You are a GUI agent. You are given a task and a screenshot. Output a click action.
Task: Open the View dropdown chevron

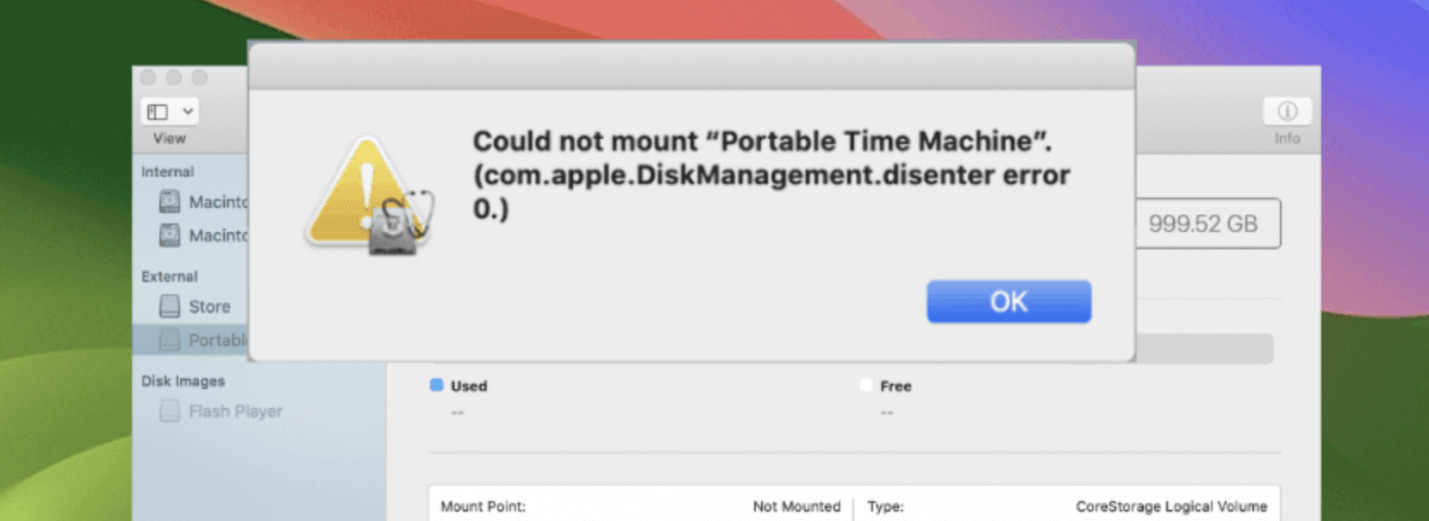[187, 112]
